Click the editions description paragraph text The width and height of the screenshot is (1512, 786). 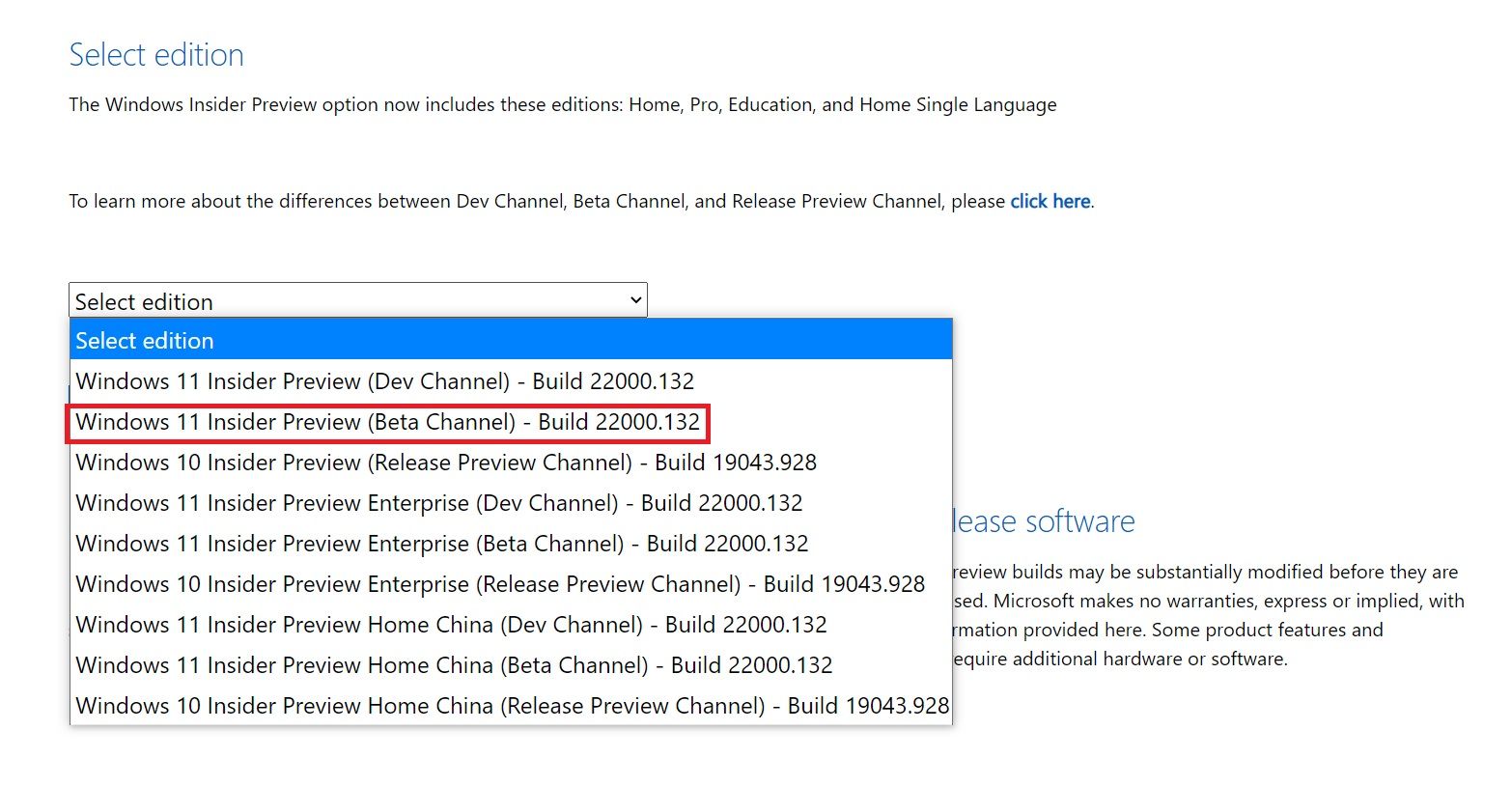coord(562,104)
